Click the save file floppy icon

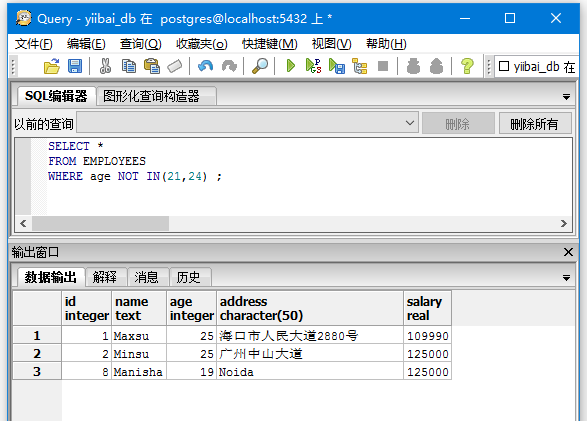[x=75, y=67]
